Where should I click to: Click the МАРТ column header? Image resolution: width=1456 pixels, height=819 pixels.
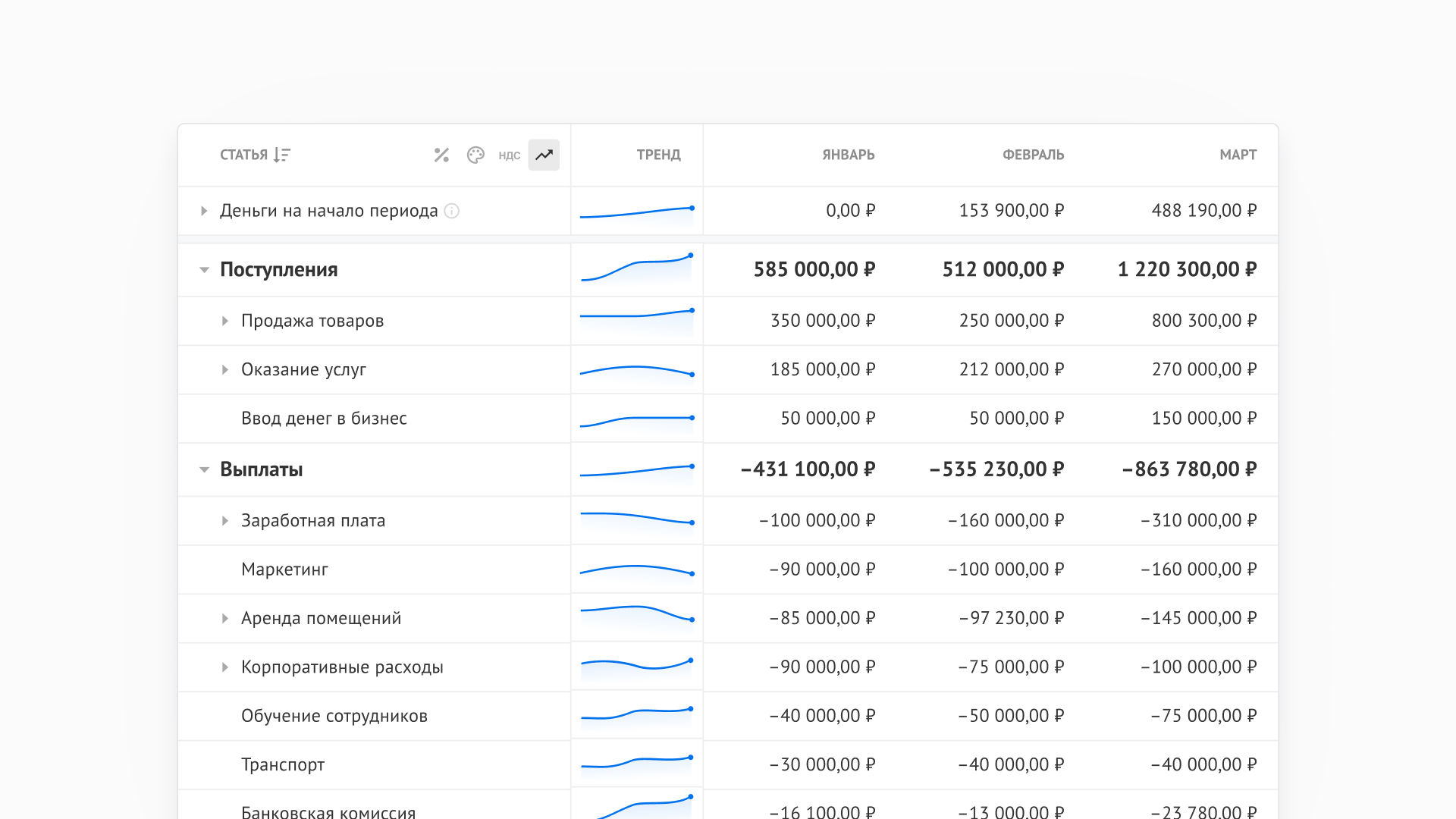pyautogui.click(x=1238, y=155)
